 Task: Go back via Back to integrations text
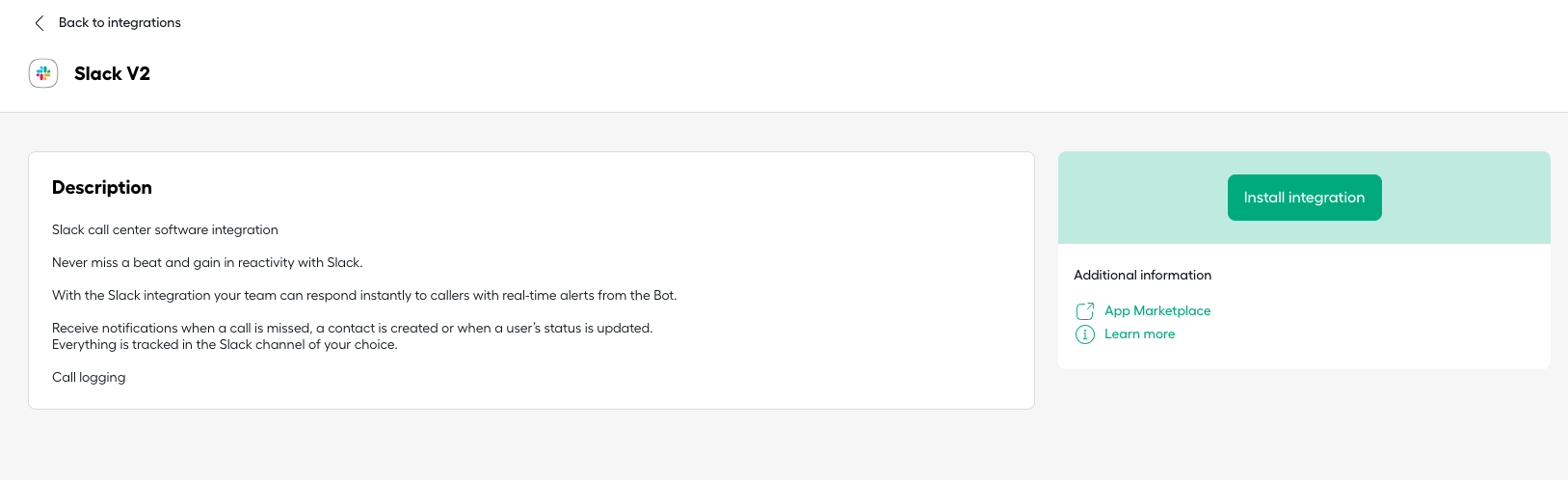(120, 22)
